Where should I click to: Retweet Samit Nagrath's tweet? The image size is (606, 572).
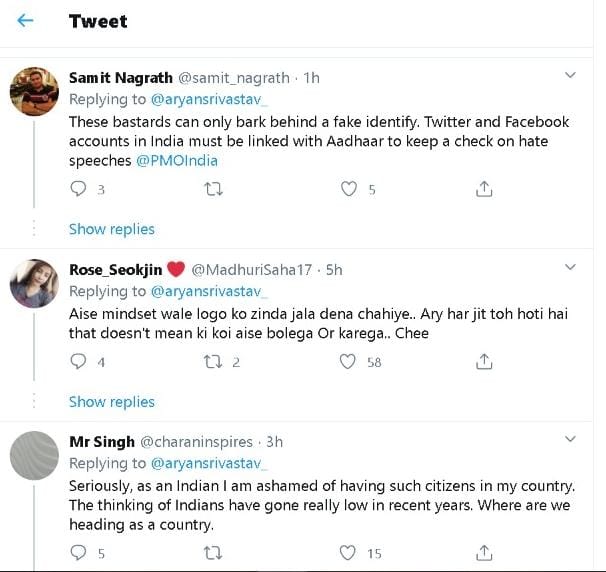[212, 188]
